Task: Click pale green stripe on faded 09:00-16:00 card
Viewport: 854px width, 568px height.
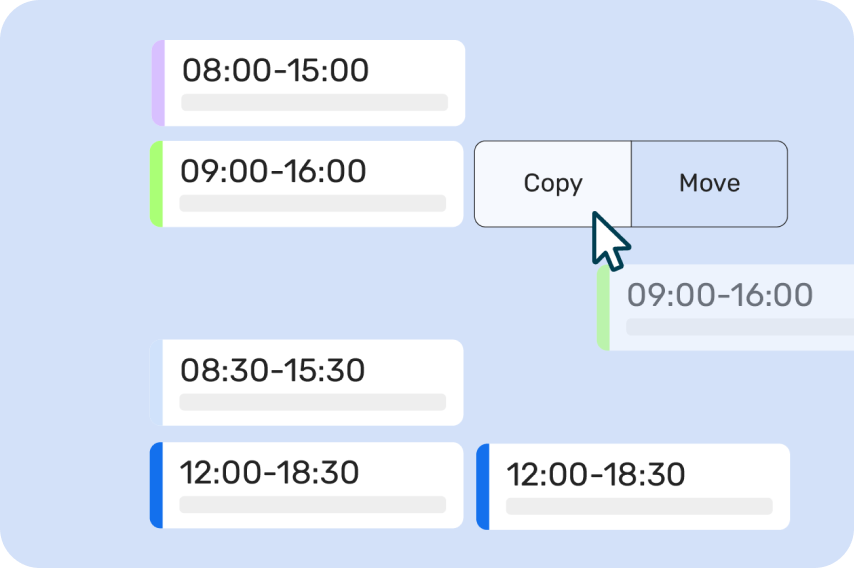Action: click(603, 308)
